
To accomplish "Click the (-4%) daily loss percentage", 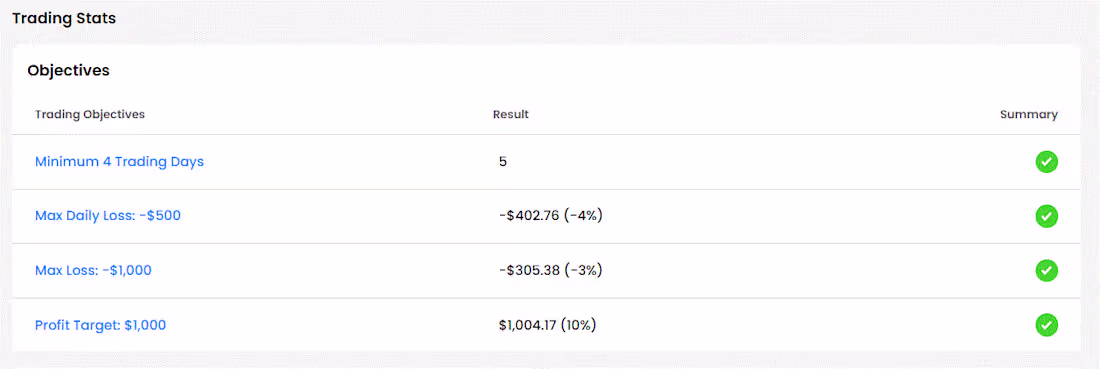I will 584,216.
